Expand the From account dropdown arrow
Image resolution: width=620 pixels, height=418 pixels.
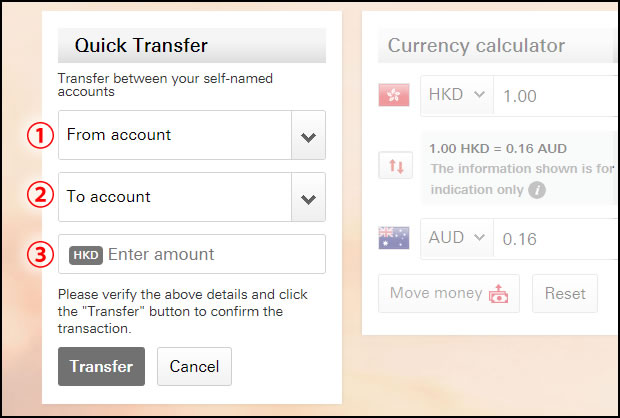(308, 135)
